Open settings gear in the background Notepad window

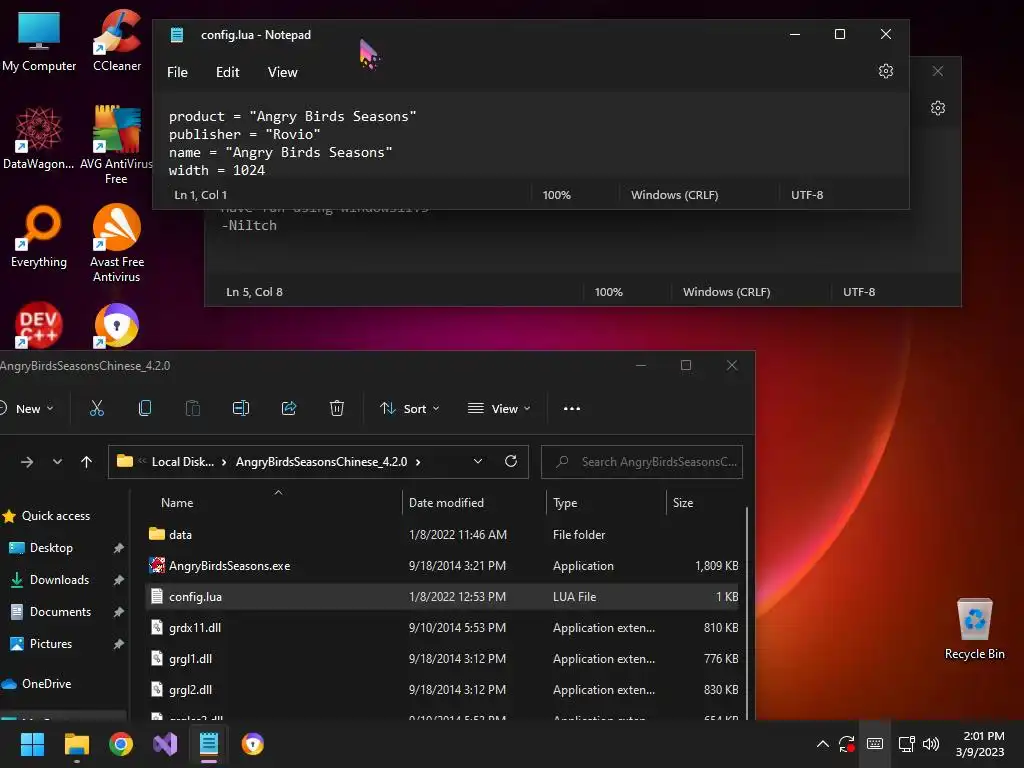click(x=938, y=108)
